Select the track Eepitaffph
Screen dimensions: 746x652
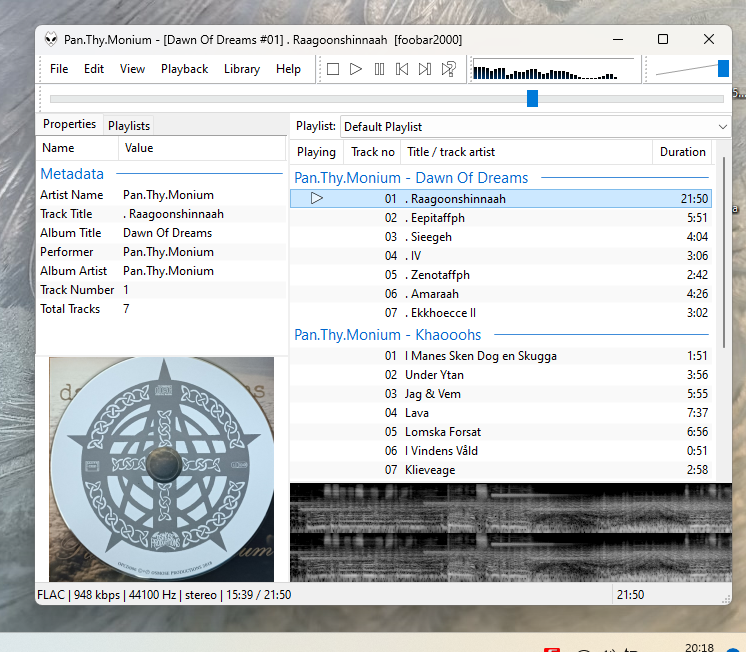coord(501,217)
